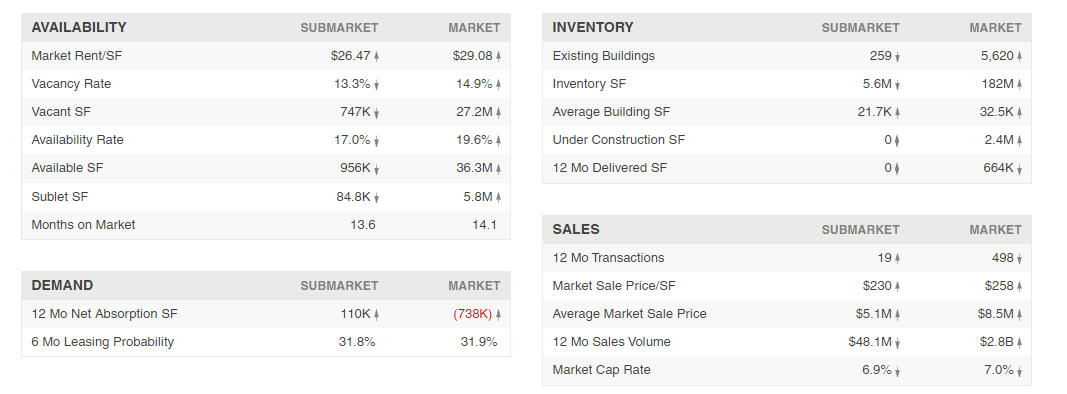The width and height of the screenshot is (1067, 394).
Task: Click down arrow beside Sublet SF 84.8K
Action: [376, 197]
